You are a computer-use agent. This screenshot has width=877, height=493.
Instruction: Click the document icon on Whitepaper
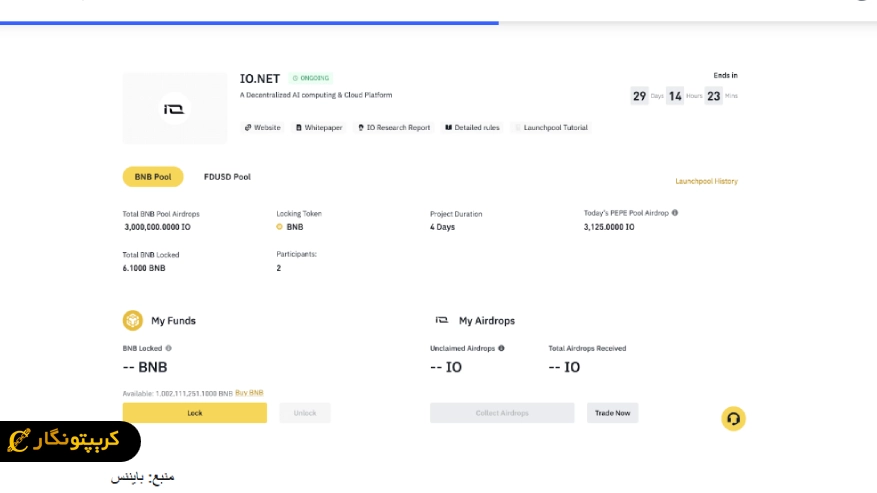pyautogui.click(x=299, y=128)
